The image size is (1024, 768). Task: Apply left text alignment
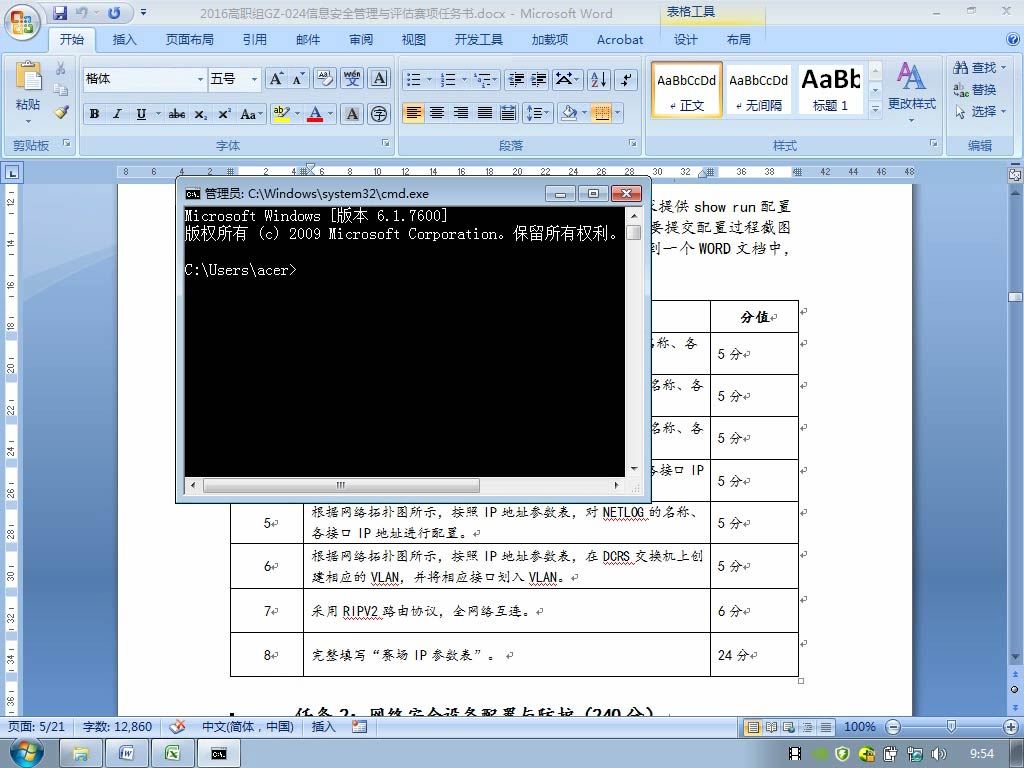pos(413,113)
